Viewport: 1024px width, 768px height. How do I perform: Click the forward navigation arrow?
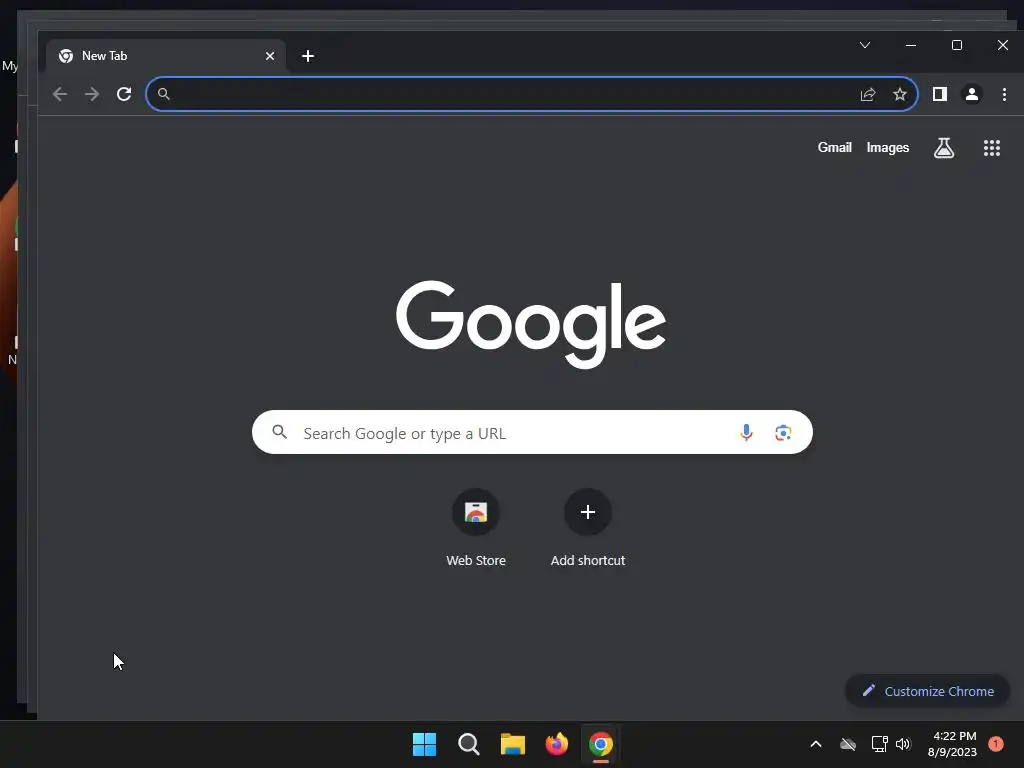92,94
